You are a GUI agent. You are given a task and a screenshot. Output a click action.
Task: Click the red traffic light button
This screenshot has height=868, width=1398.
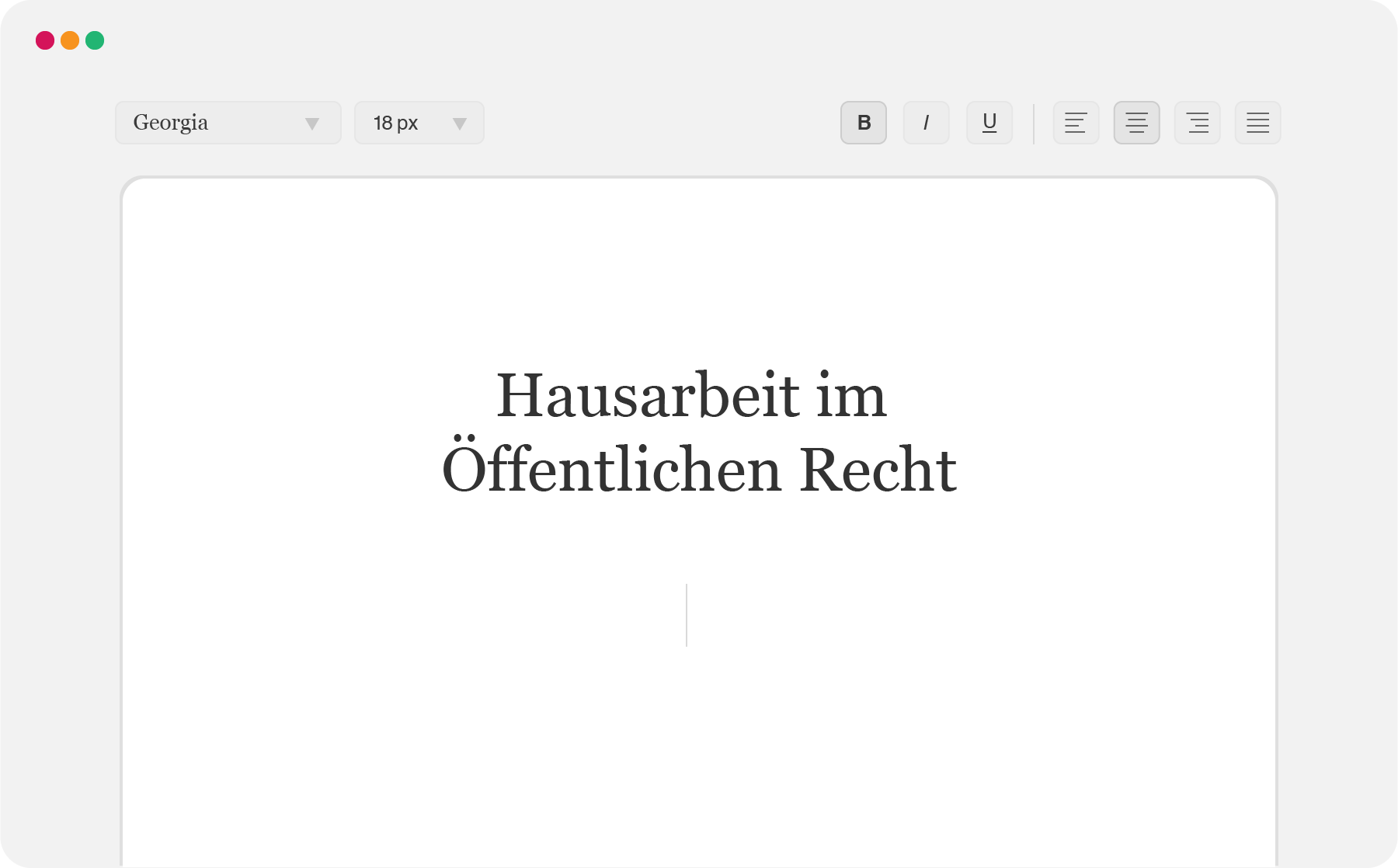46,40
